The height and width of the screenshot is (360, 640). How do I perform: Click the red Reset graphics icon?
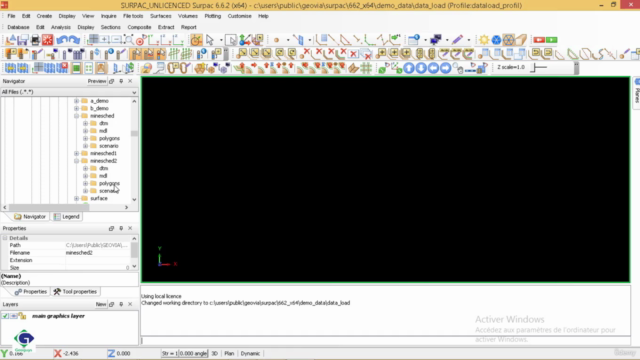pyautogui.click(x=48, y=40)
